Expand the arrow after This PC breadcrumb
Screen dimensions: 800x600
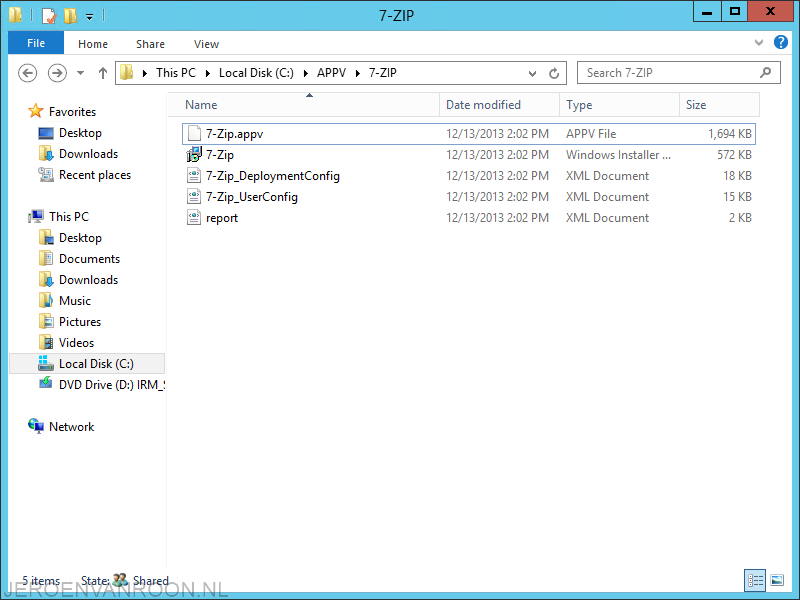click(x=208, y=73)
